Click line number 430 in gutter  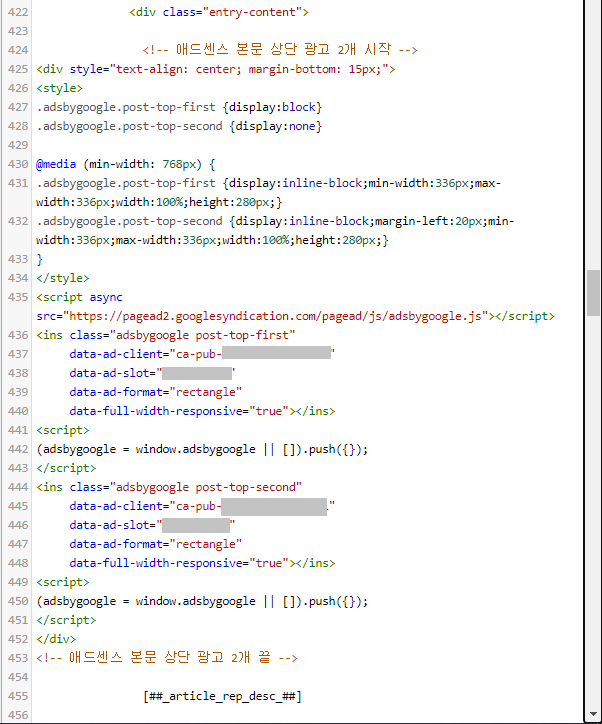point(18,164)
